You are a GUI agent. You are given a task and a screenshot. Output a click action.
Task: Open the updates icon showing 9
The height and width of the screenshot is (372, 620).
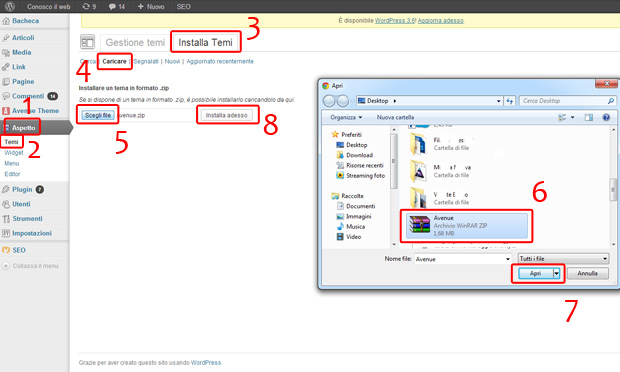coord(89,6)
